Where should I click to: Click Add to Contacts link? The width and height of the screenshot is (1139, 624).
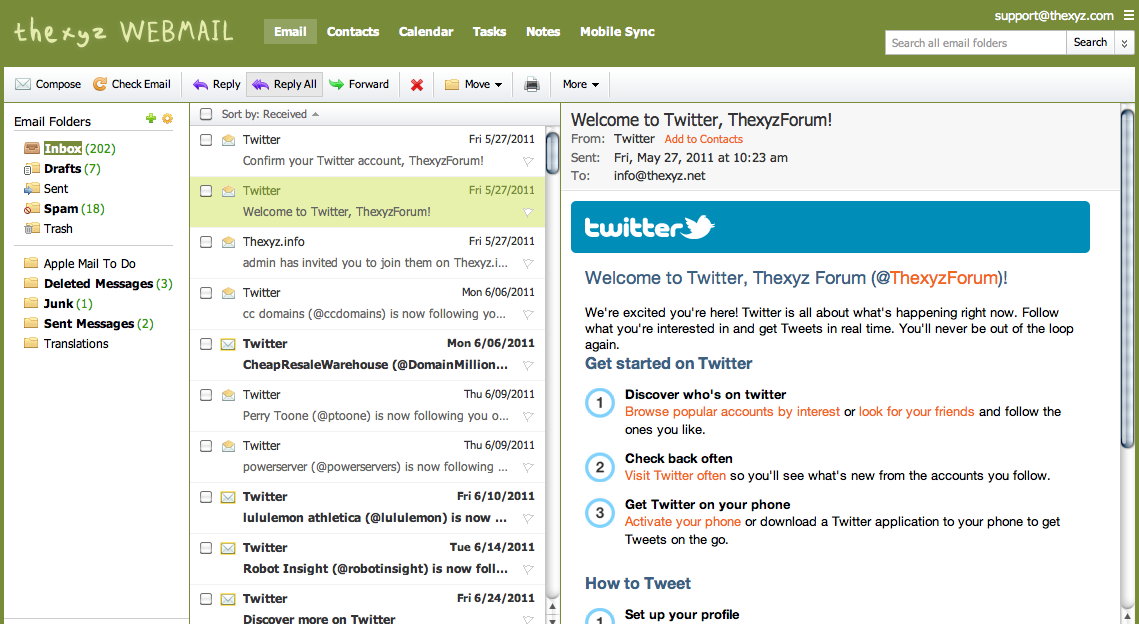click(704, 139)
